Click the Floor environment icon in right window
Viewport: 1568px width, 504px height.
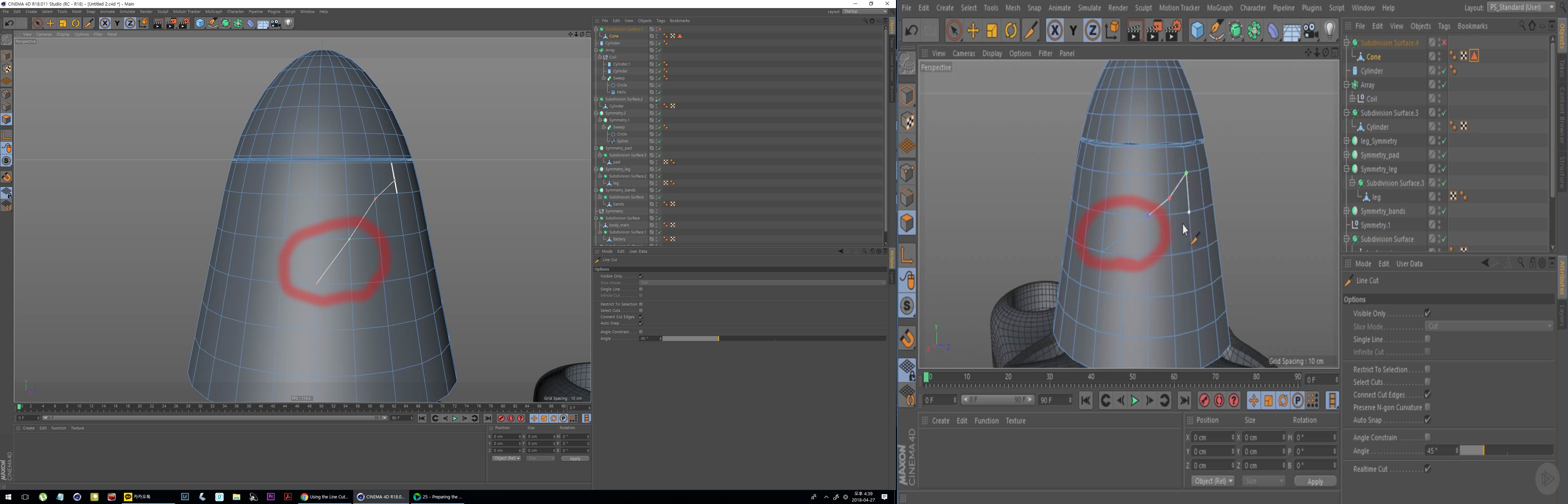pyautogui.click(x=1291, y=30)
